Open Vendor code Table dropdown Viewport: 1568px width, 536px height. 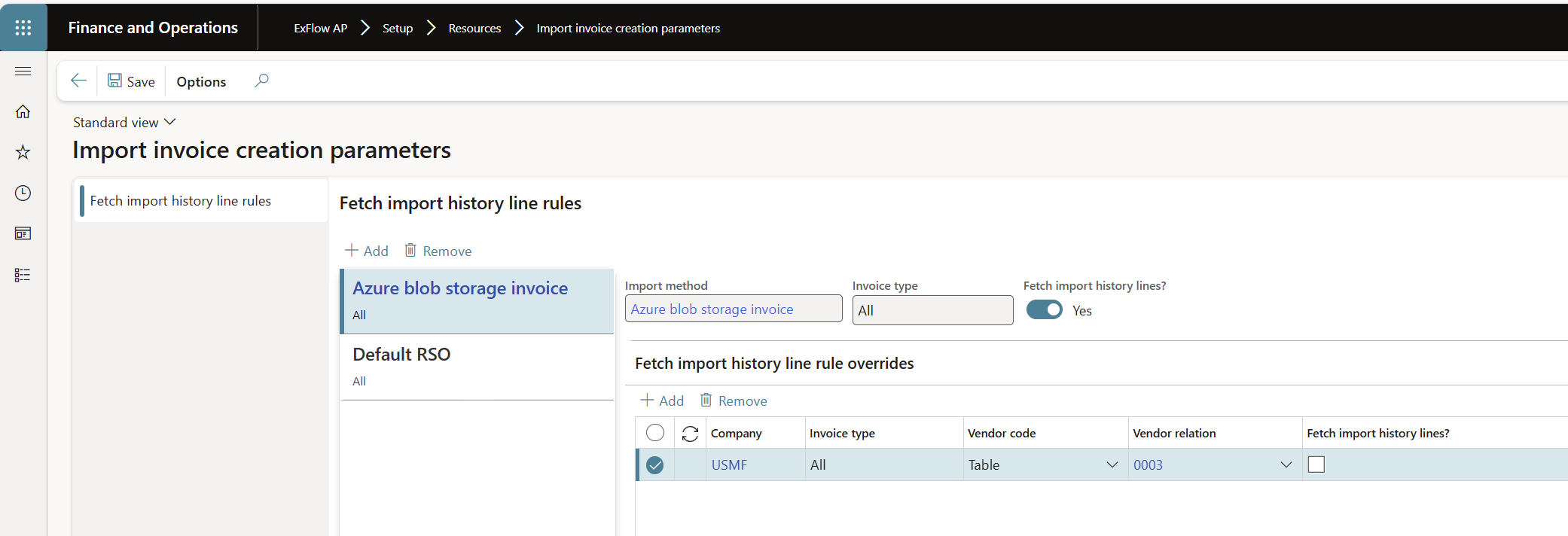coord(1112,465)
